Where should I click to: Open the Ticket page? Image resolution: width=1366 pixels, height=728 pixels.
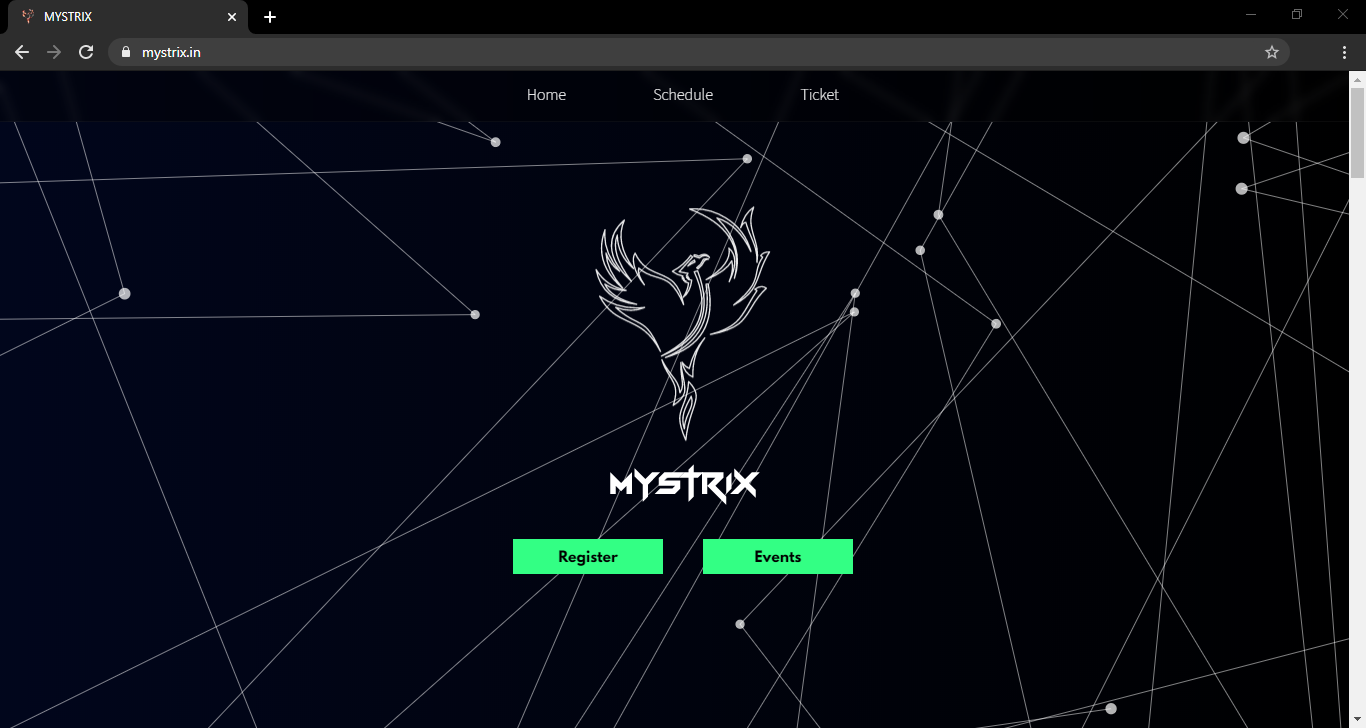[819, 94]
